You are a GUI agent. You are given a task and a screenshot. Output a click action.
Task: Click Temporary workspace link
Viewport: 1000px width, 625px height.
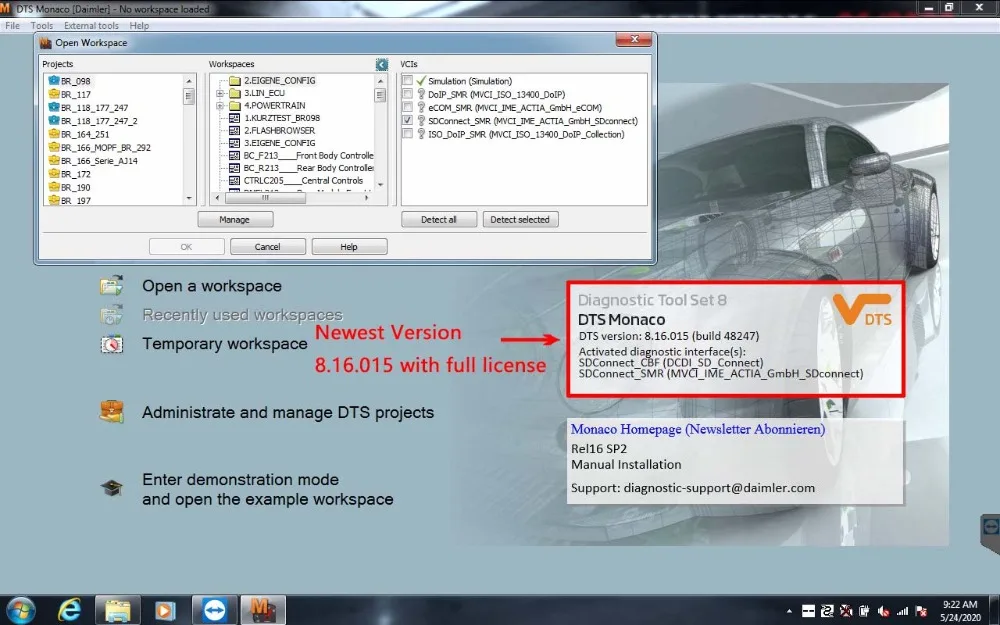(224, 344)
